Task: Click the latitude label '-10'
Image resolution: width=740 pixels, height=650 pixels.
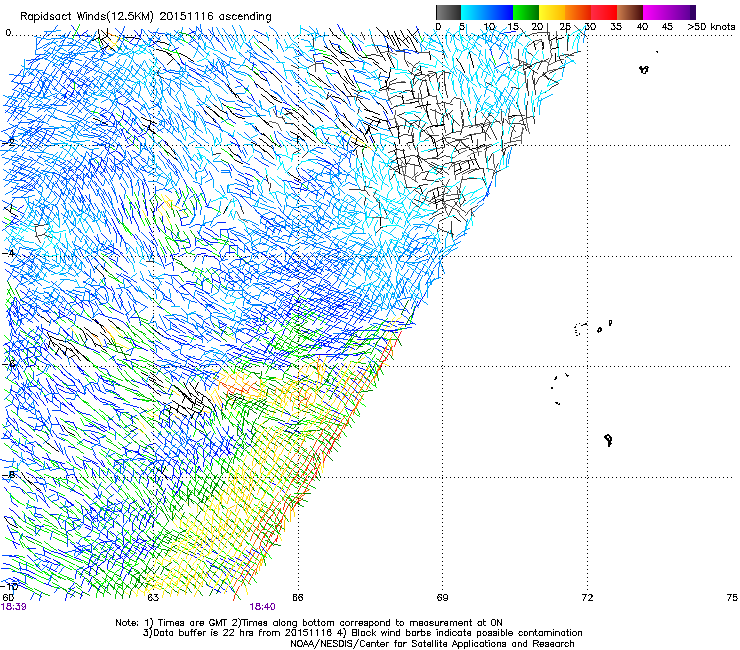Action: 10,587
